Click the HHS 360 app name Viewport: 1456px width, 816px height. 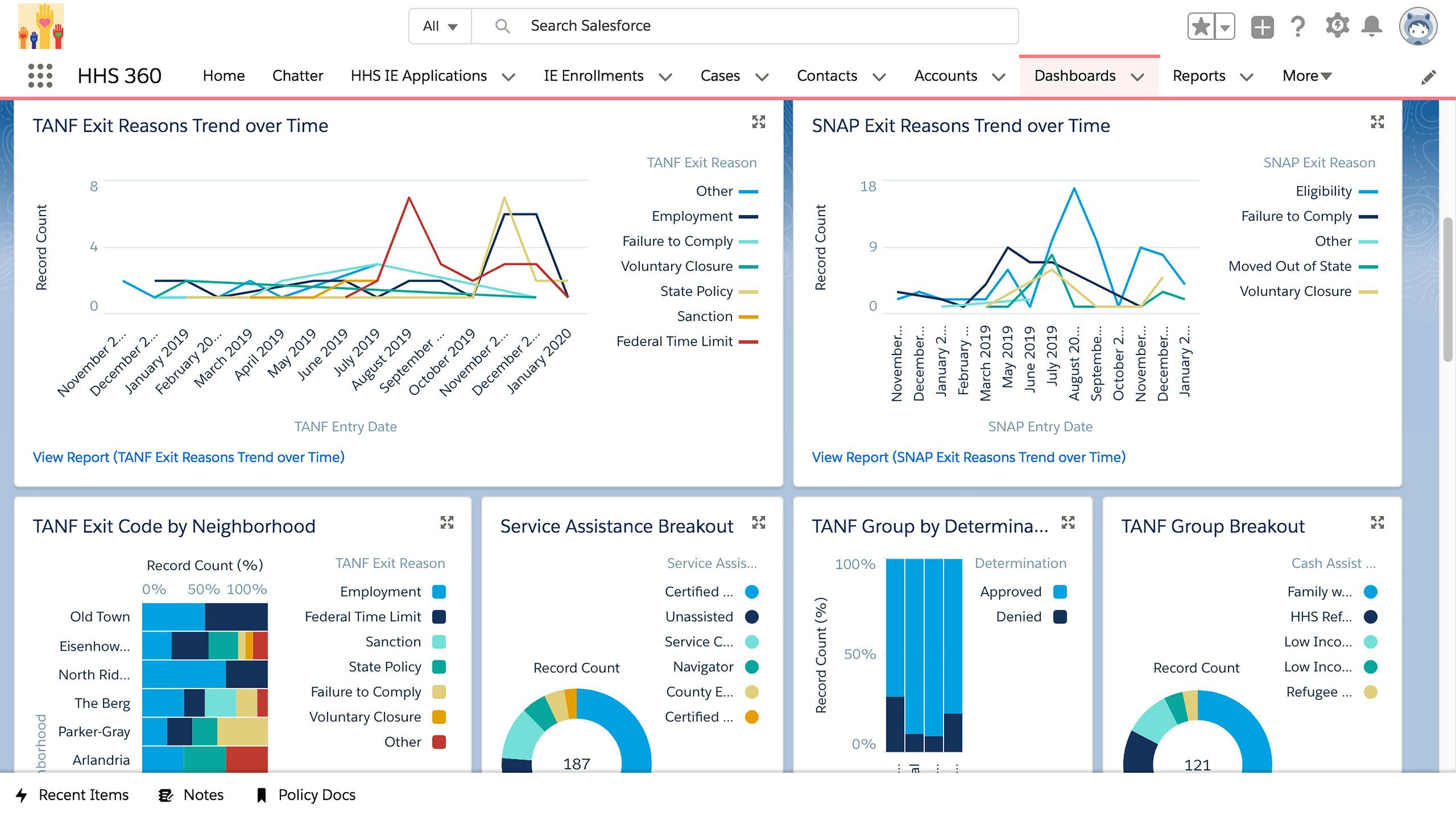click(x=119, y=76)
